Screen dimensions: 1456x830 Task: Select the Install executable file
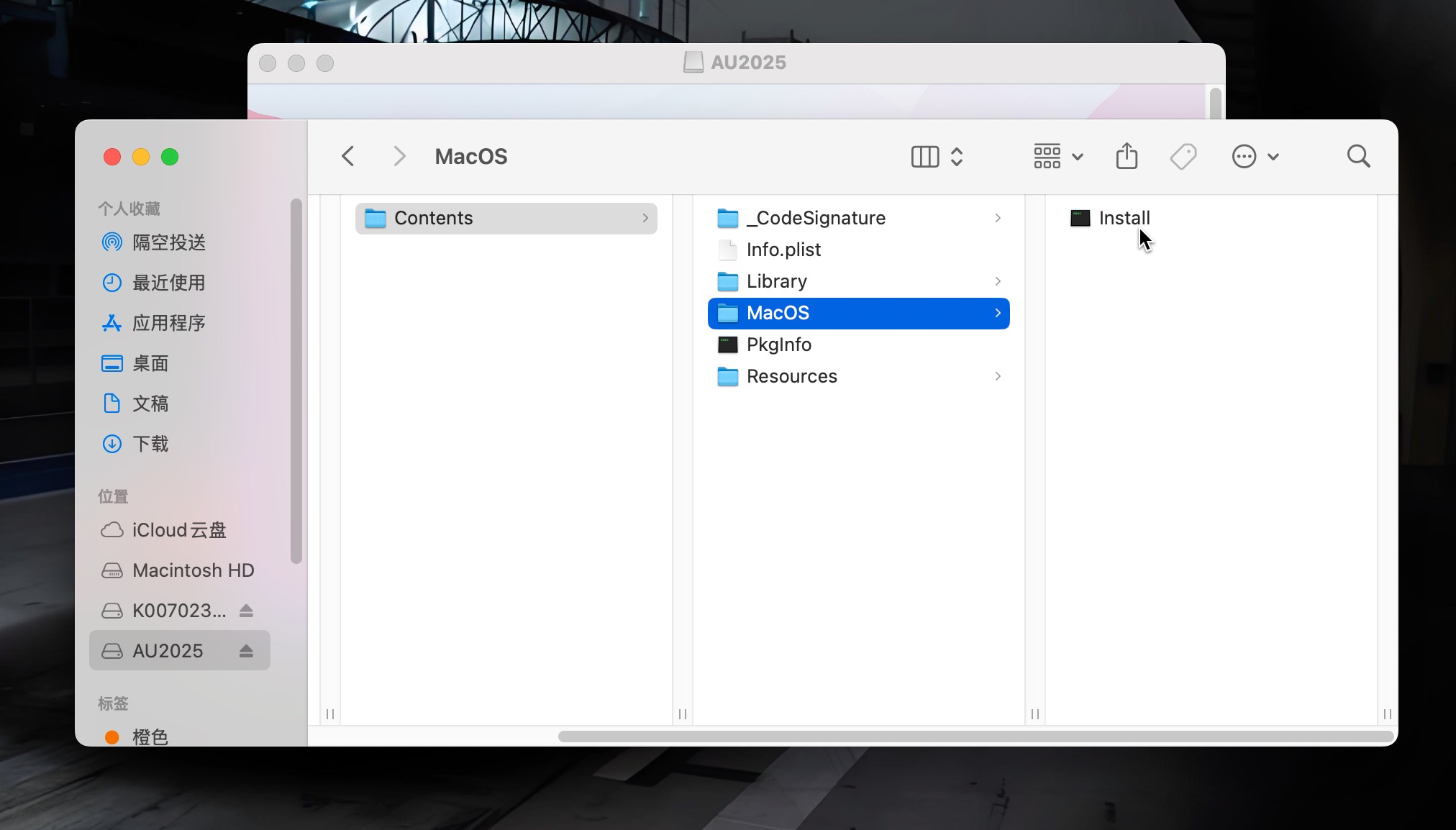pyautogui.click(x=1124, y=218)
